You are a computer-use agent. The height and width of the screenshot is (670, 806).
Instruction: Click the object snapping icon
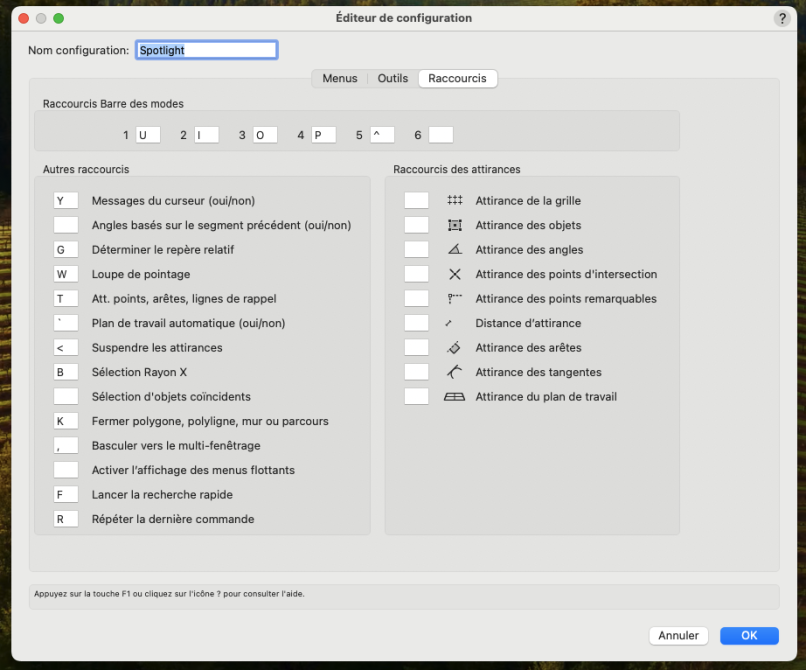[x=454, y=226]
